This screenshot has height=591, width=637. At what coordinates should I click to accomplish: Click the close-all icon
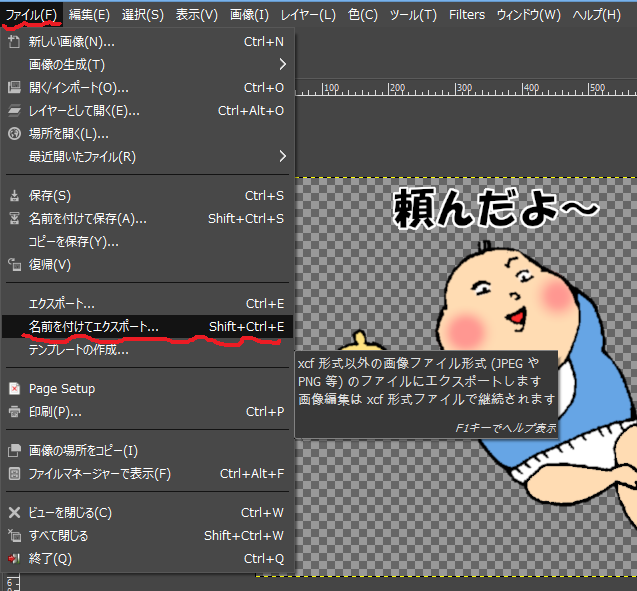[14, 536]
